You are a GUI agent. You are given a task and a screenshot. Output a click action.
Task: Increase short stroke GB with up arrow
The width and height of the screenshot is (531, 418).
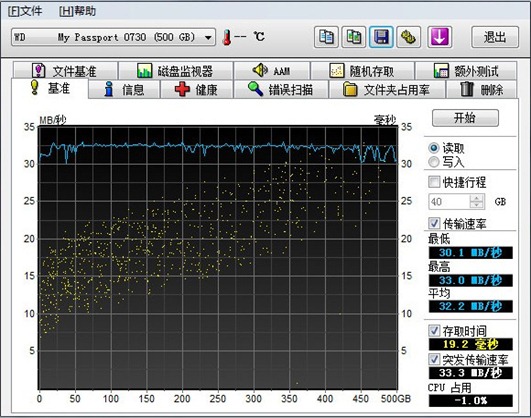point(477,198)
